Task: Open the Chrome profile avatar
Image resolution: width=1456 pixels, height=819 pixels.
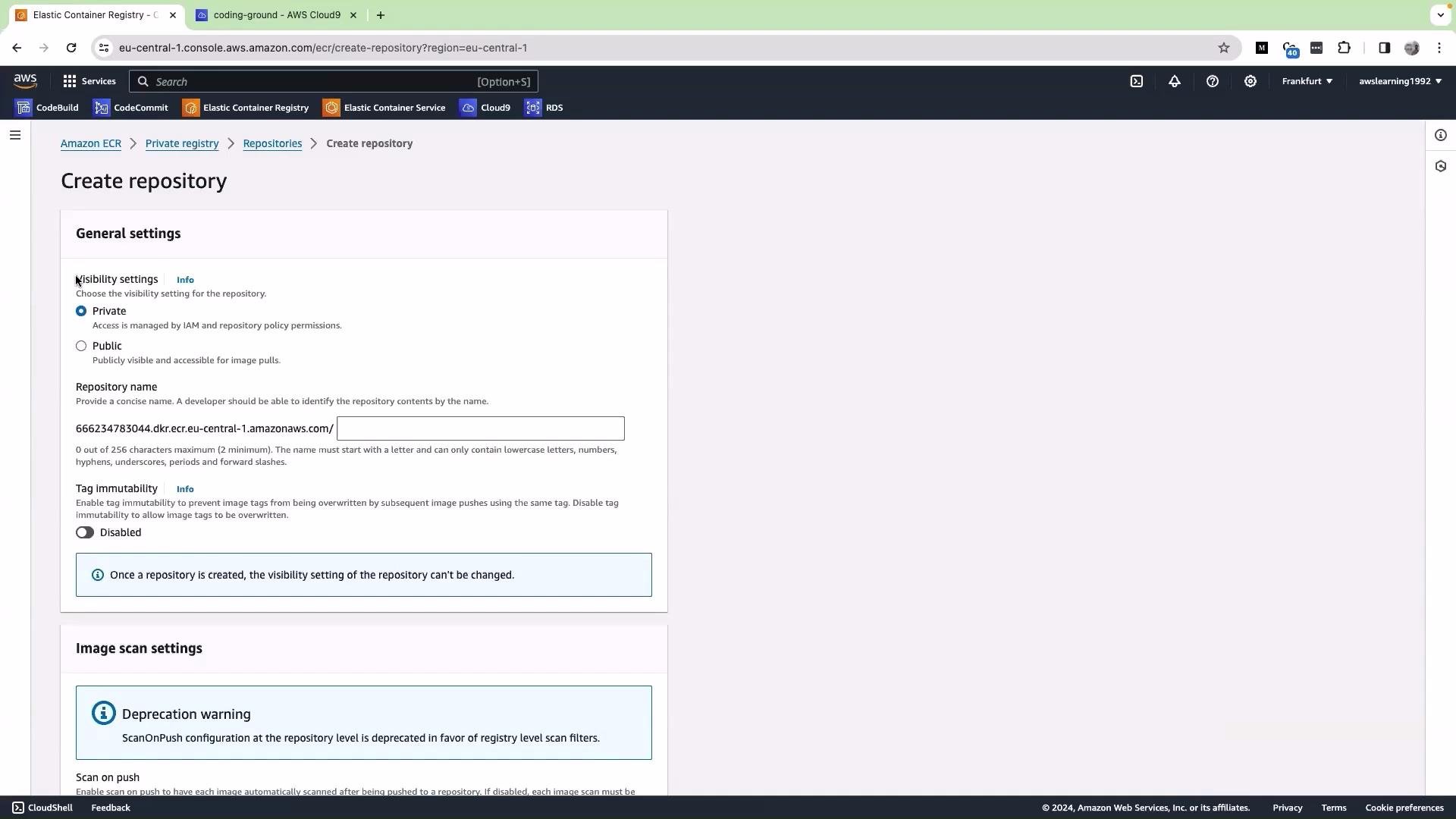Action: pyautogui.click(x=1412, y=48)
